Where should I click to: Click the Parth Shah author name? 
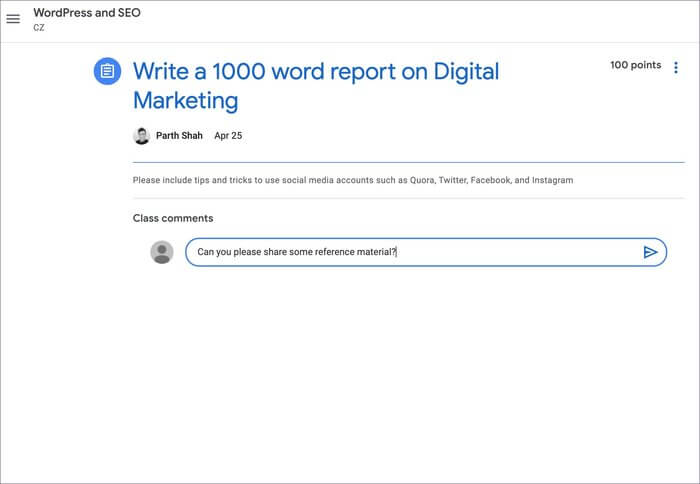tap(181, 135)
